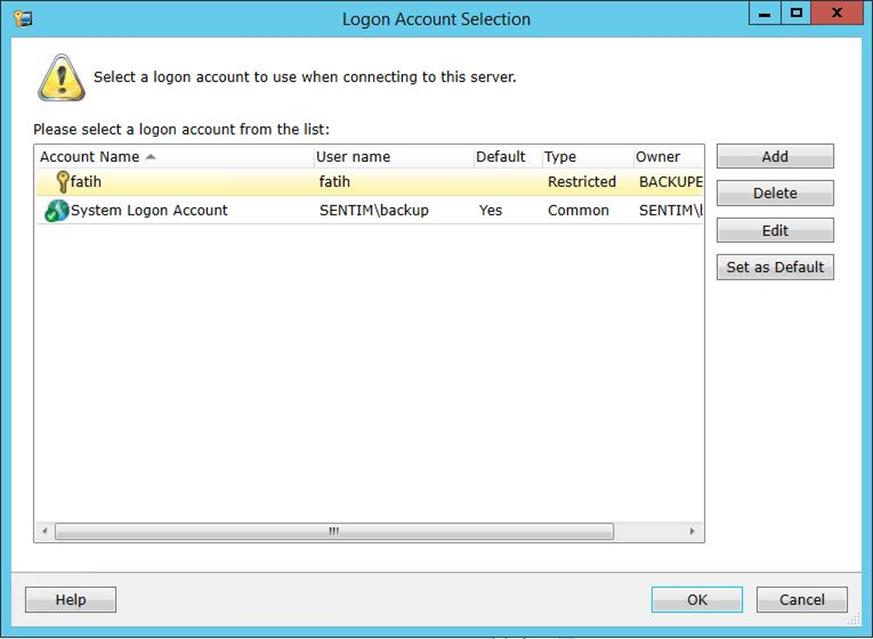Click the application icon in title bar
Viewport: 873px width, 639px height.
point(23,18)
